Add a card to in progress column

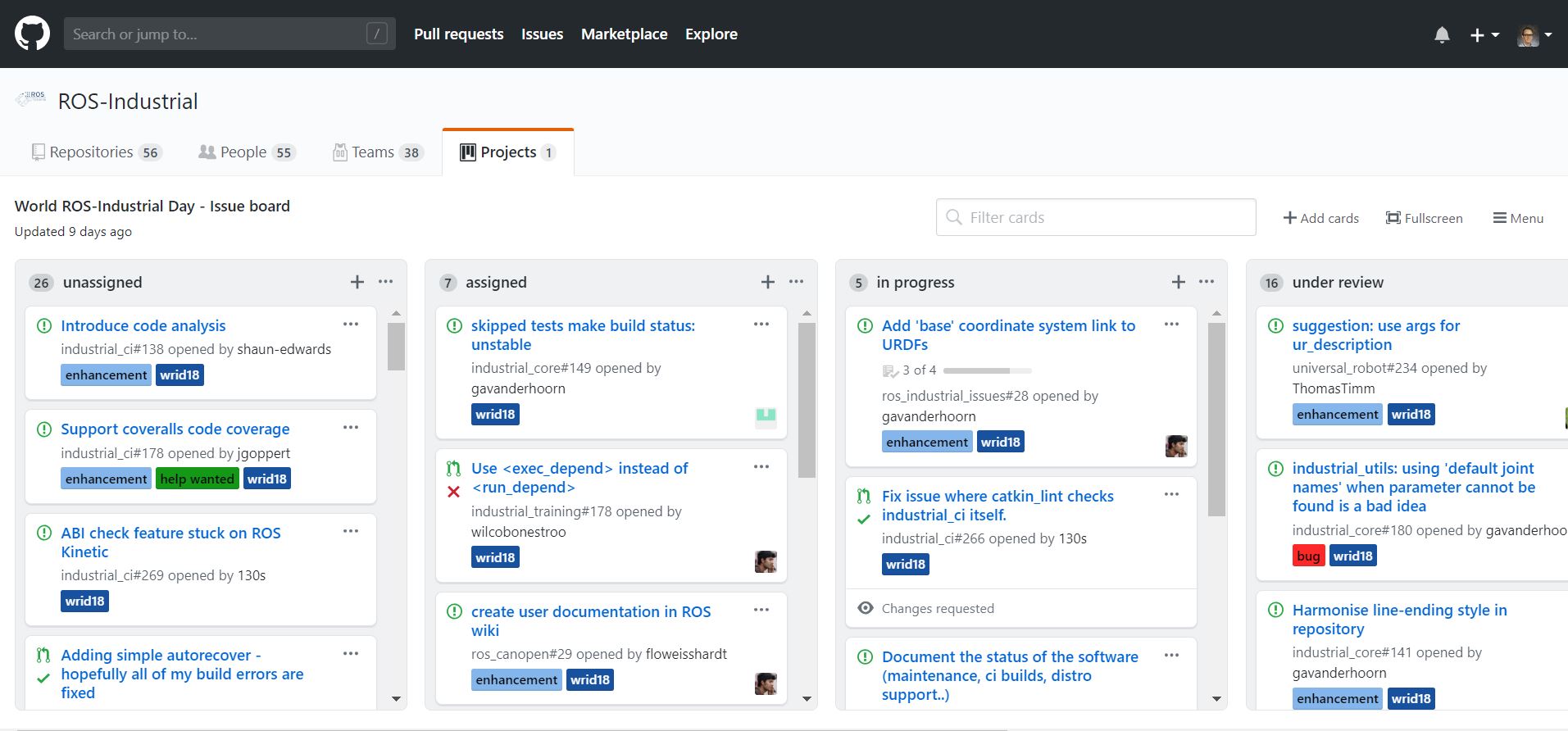pyautogui.click(x=1179, y=282)
